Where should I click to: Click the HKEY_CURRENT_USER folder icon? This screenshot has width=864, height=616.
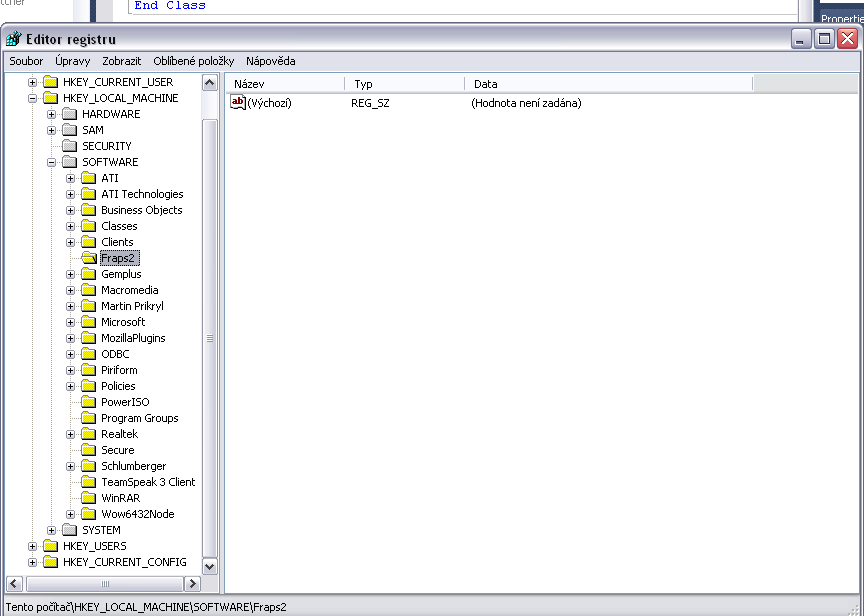51,82
